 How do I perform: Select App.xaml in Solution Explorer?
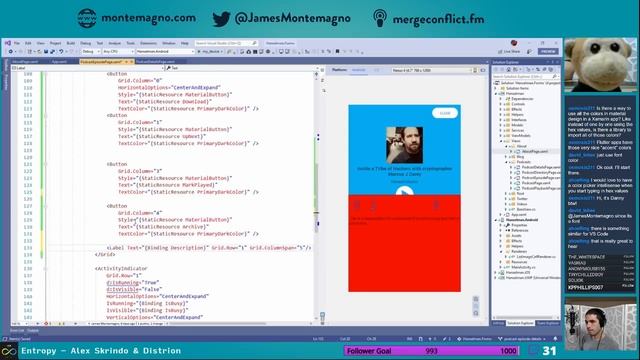click(518, 215)
